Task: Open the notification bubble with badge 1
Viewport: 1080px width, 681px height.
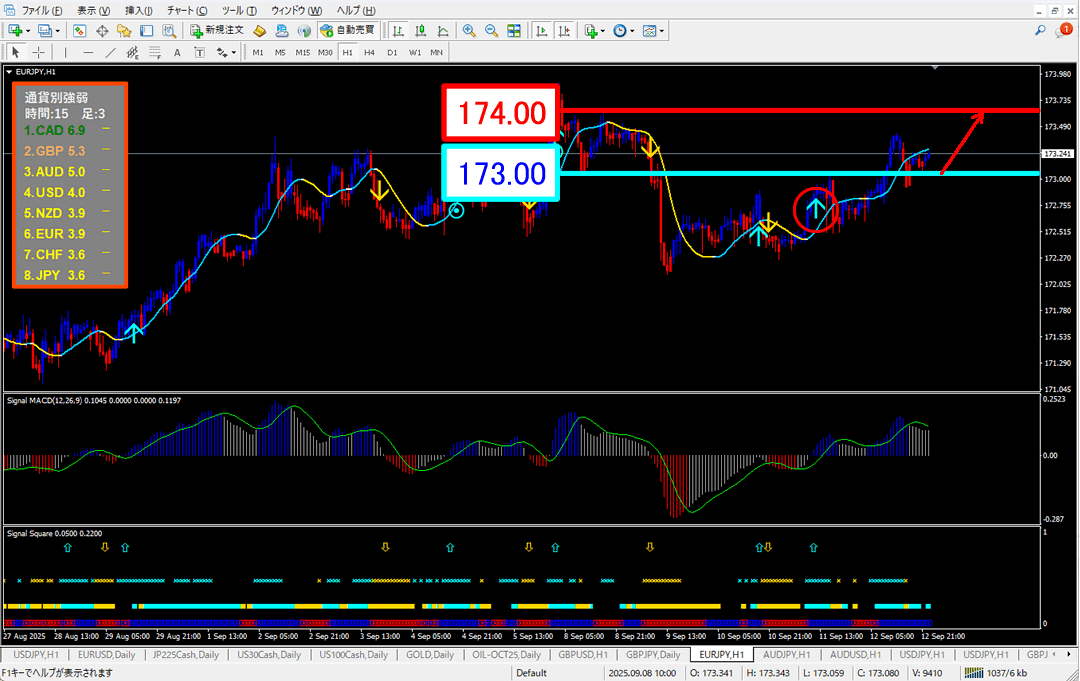Action: click(1063, 30)
